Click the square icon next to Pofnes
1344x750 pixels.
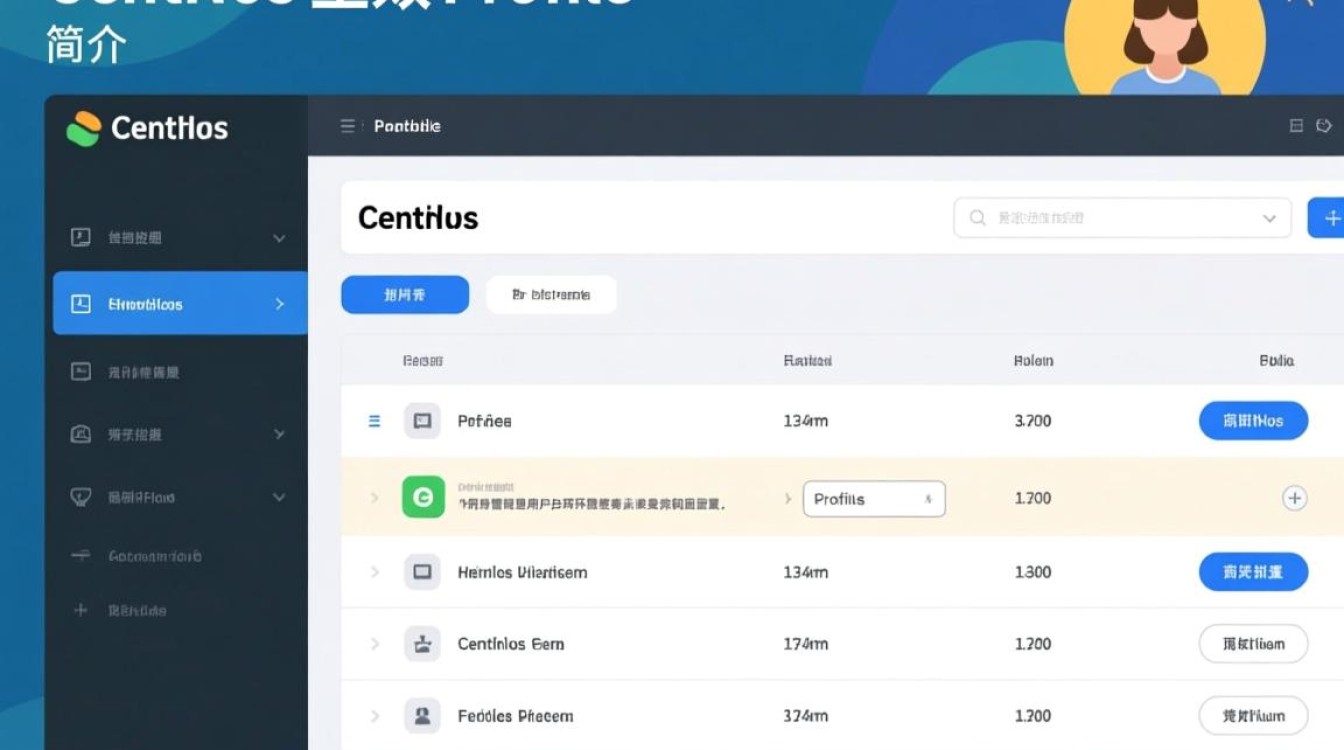pyautogui.click(x=422, y=421)
